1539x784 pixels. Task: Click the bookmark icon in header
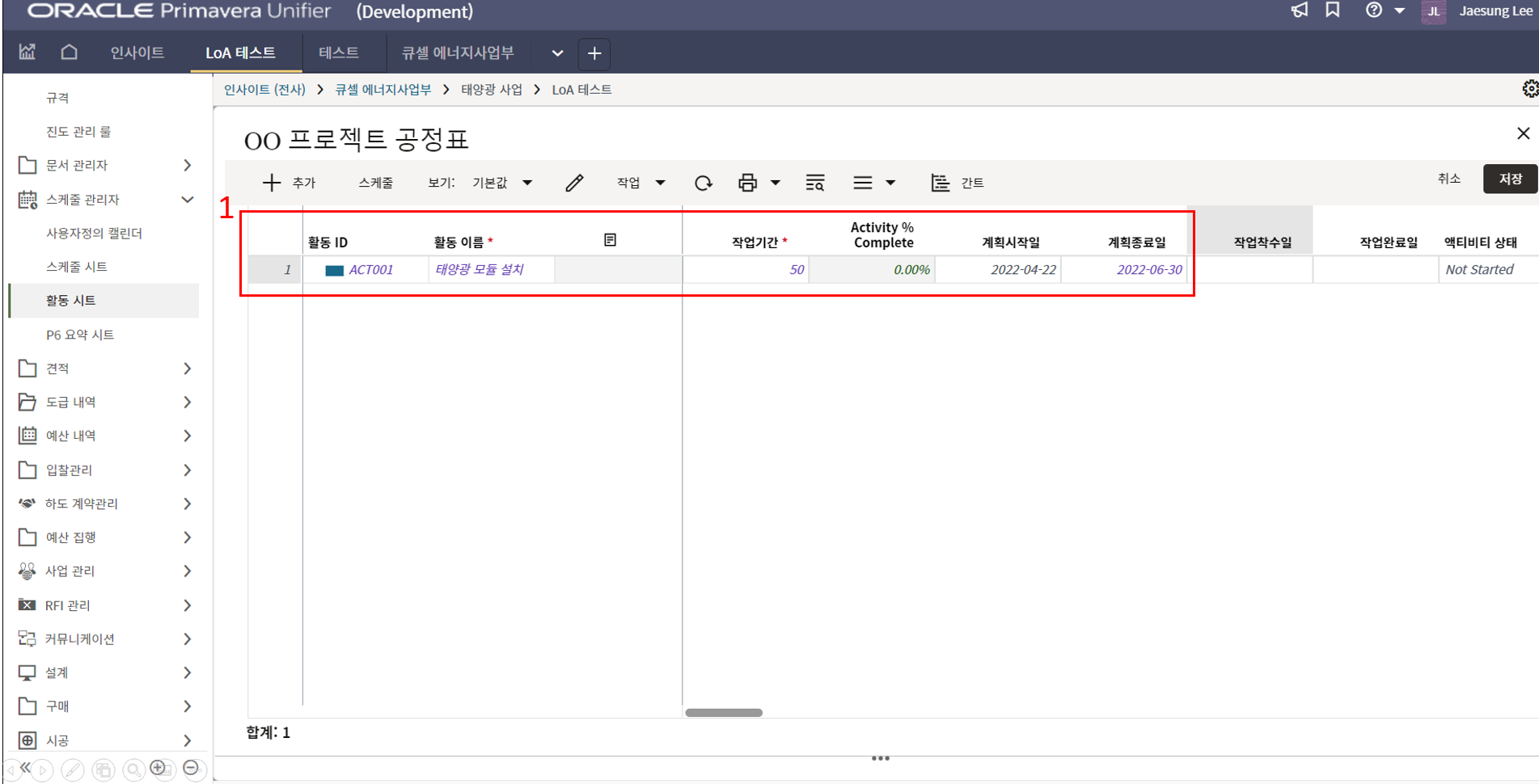[1333, 11]
